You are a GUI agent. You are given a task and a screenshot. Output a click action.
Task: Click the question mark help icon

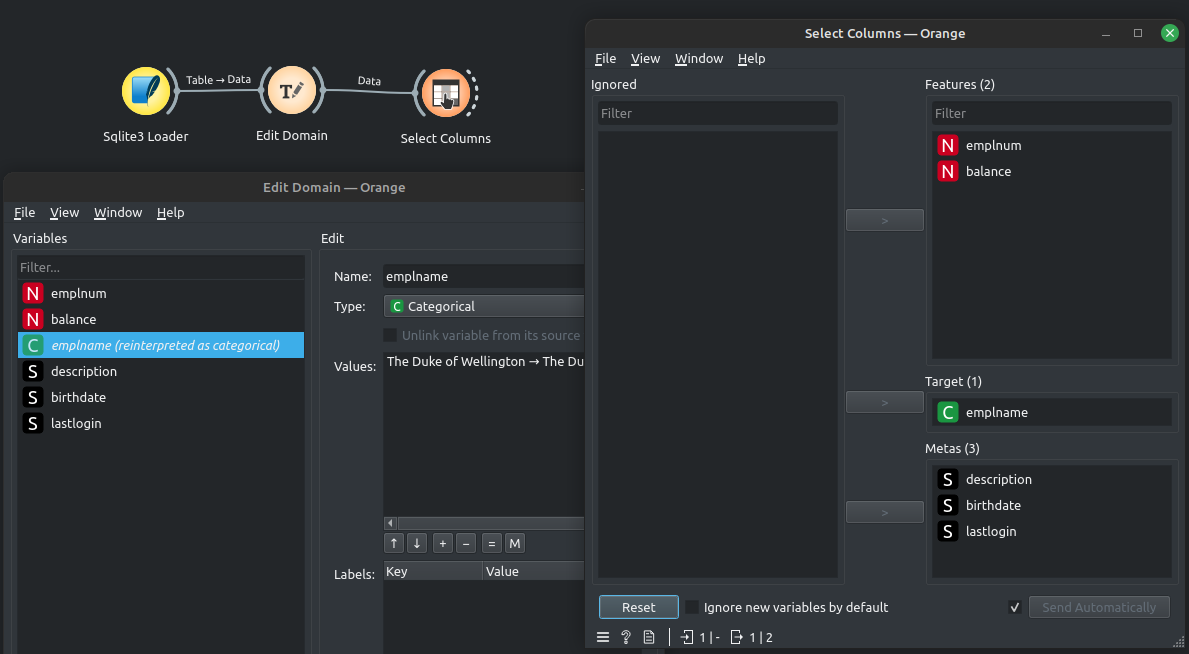click(x=626, y=636)
